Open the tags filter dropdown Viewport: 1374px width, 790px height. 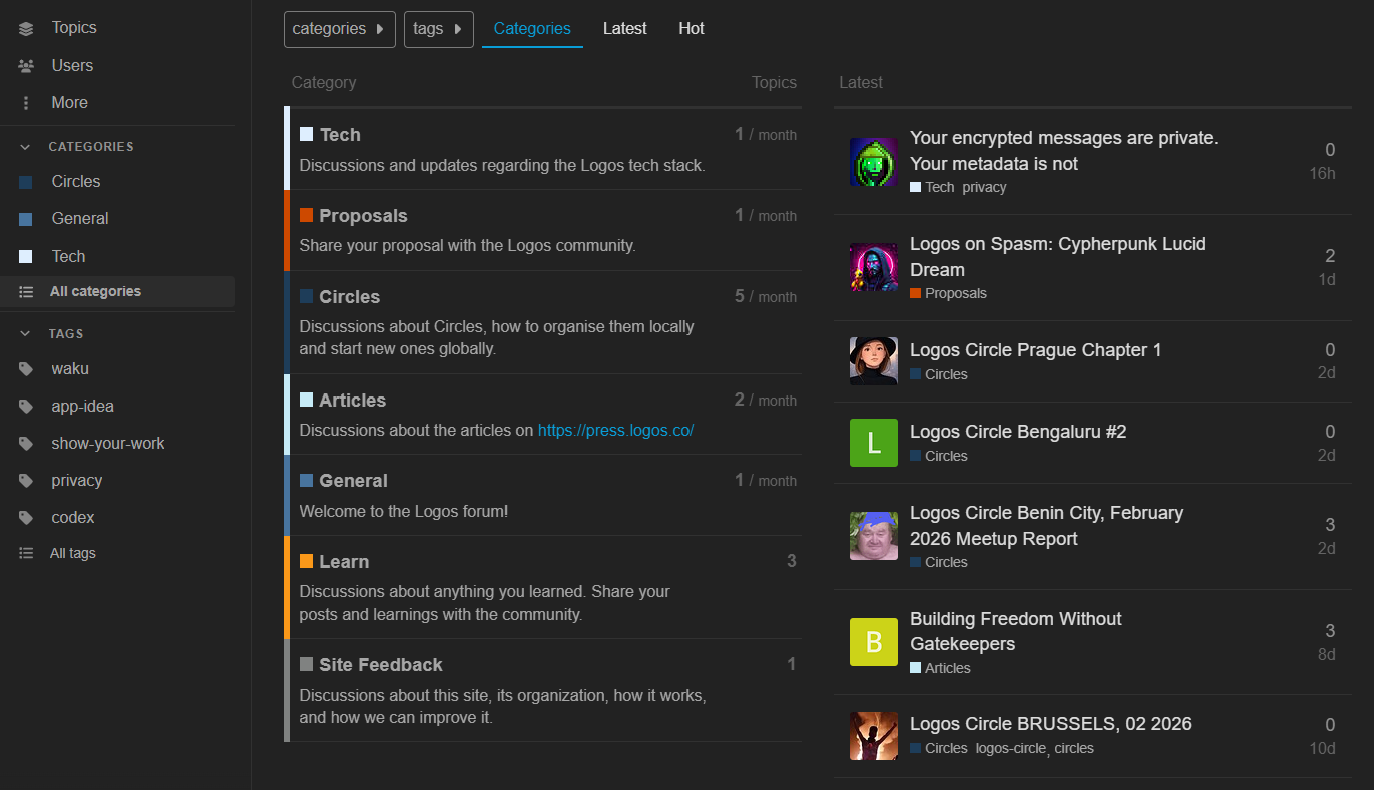click(x=438, y=29)
